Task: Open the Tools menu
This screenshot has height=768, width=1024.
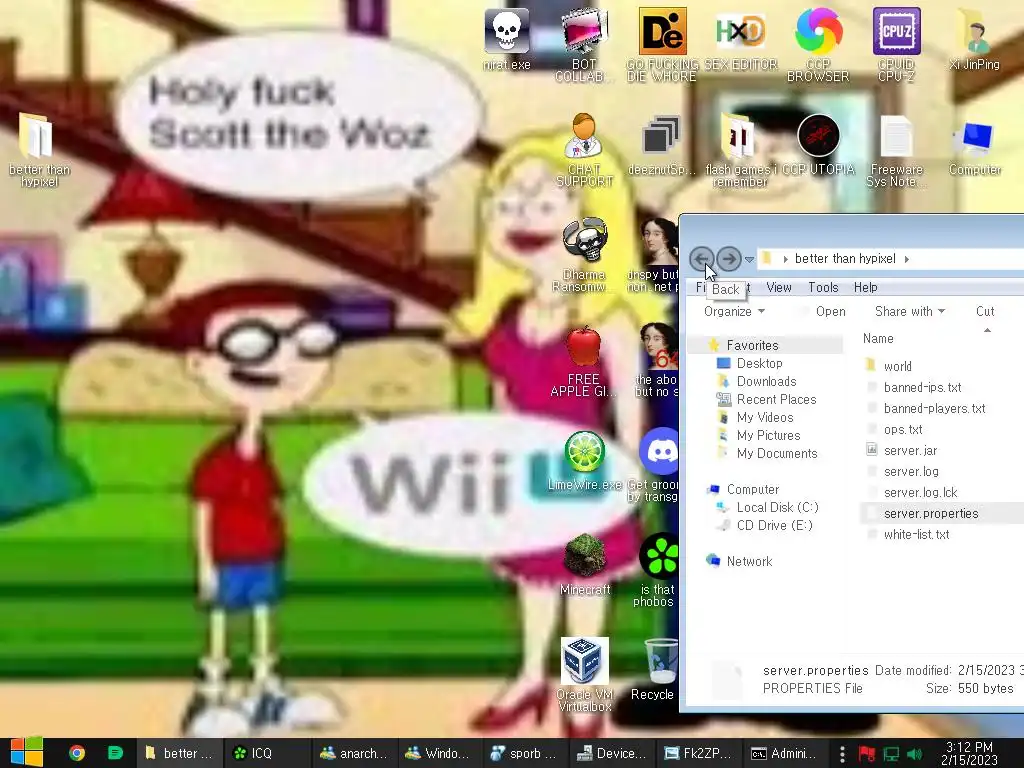Action: (823, 287)
